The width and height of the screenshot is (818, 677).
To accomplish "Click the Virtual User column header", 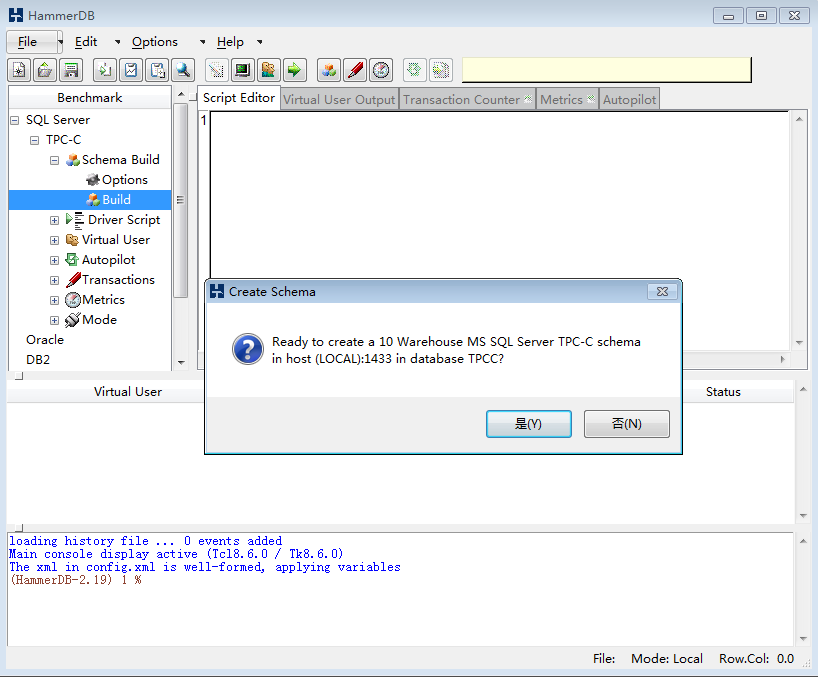I will click(x=128, y=392).
